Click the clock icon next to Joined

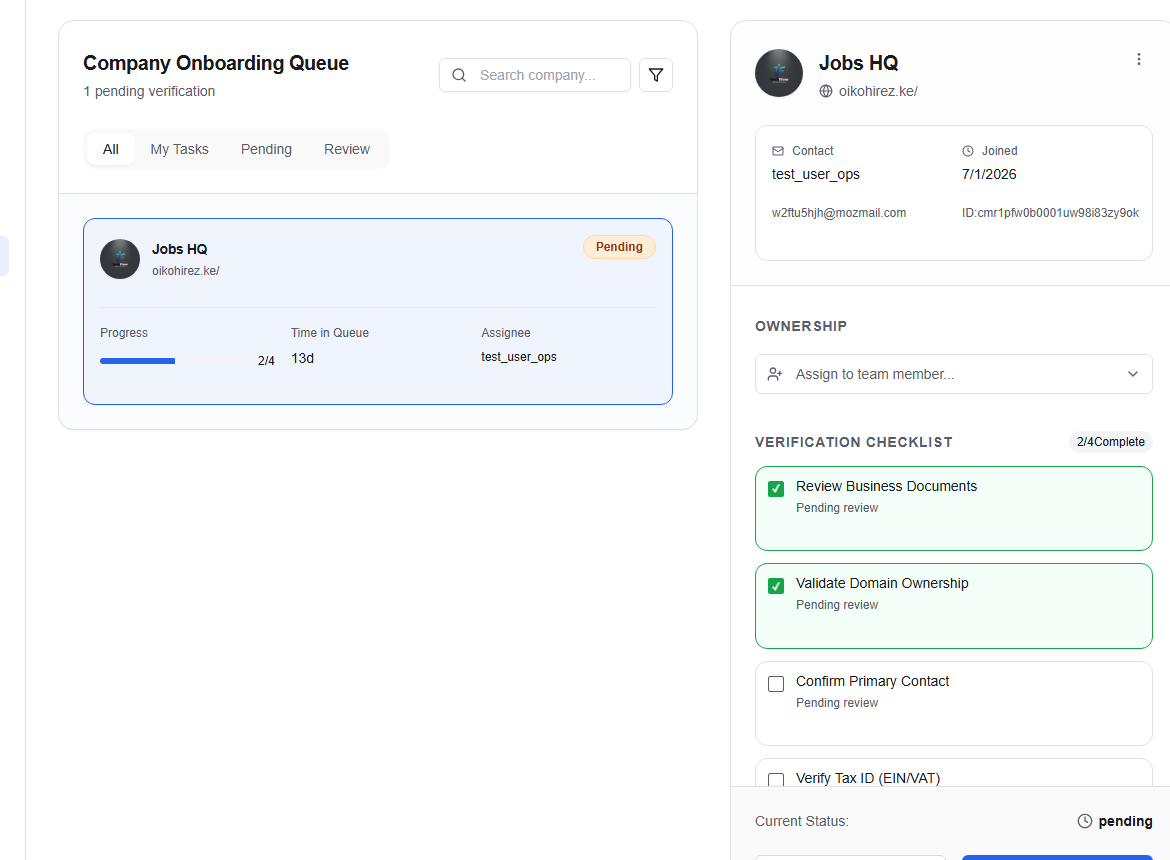click(x=968, y=151)
